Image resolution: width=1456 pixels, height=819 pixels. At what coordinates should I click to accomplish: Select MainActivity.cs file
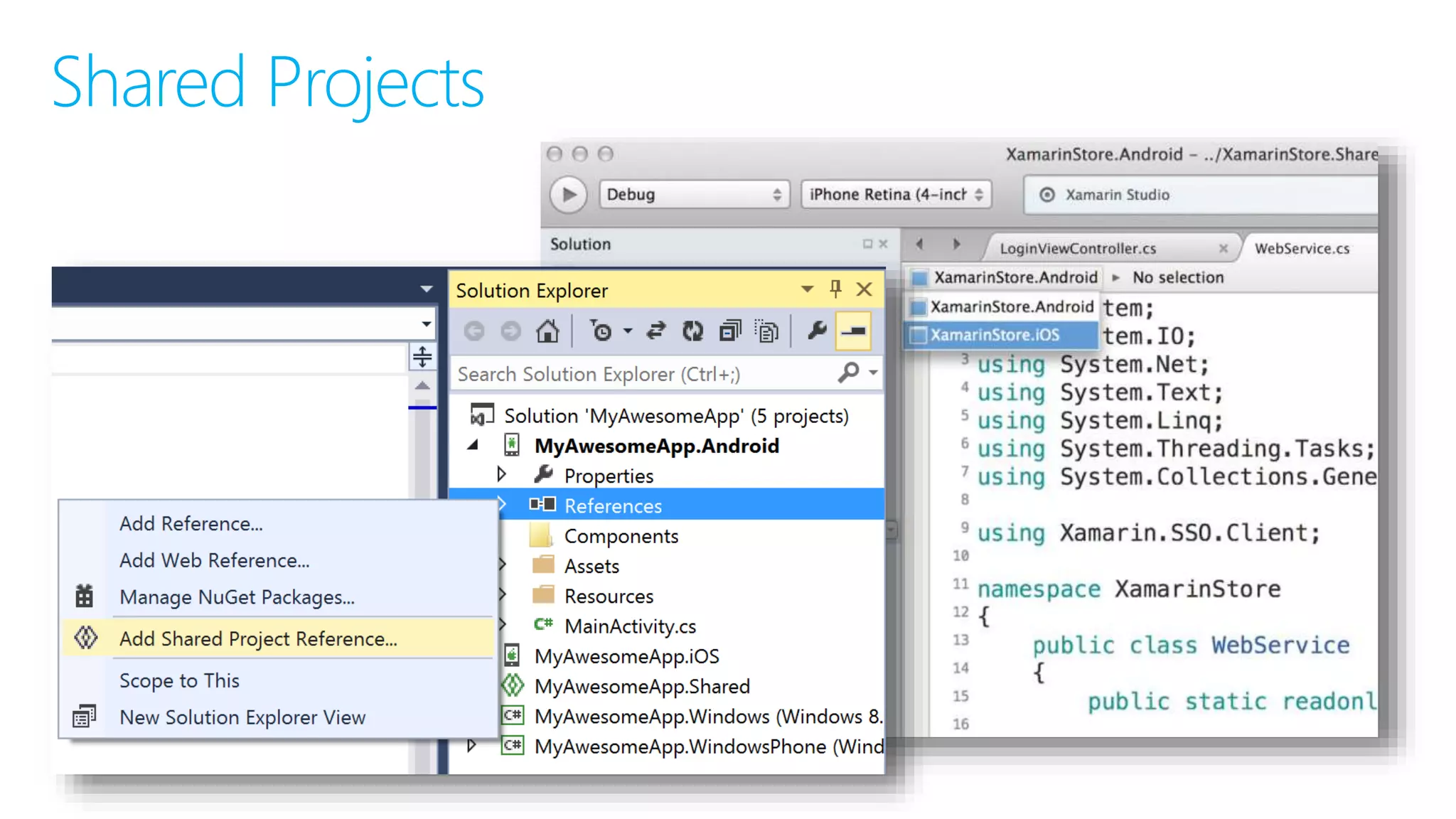630,626
